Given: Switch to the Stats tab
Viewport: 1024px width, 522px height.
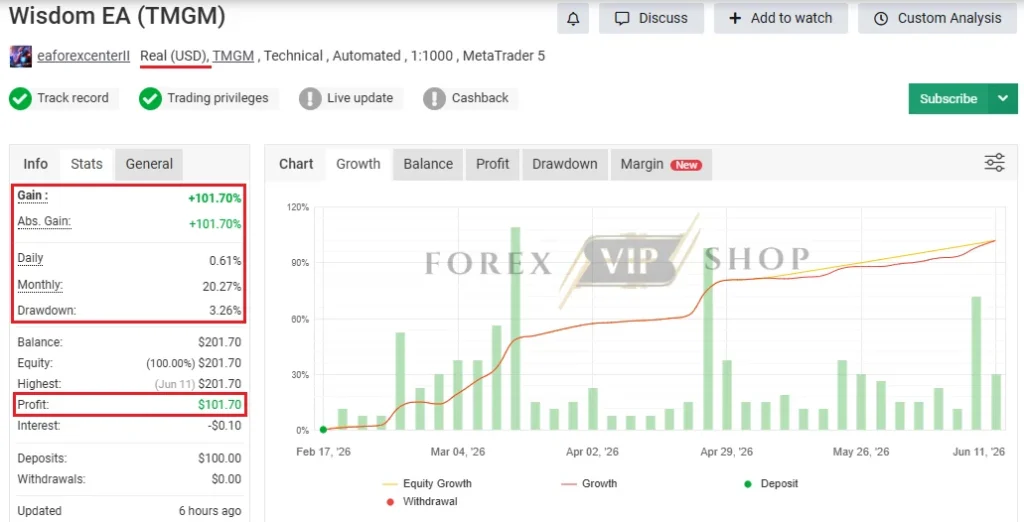Looking at the screenshot, I should 87,164.
